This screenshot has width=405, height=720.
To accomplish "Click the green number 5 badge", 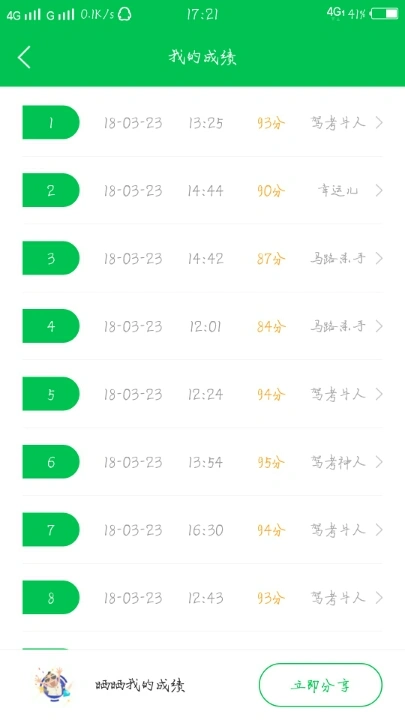I will point(51,394).
